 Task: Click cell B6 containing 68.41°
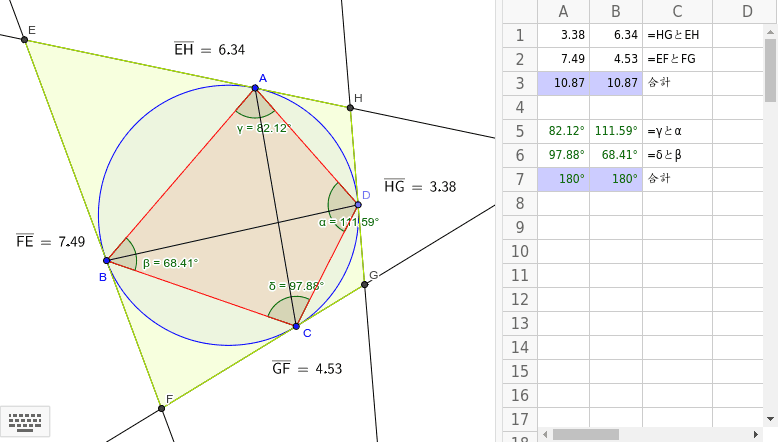[x=616, y=155]
